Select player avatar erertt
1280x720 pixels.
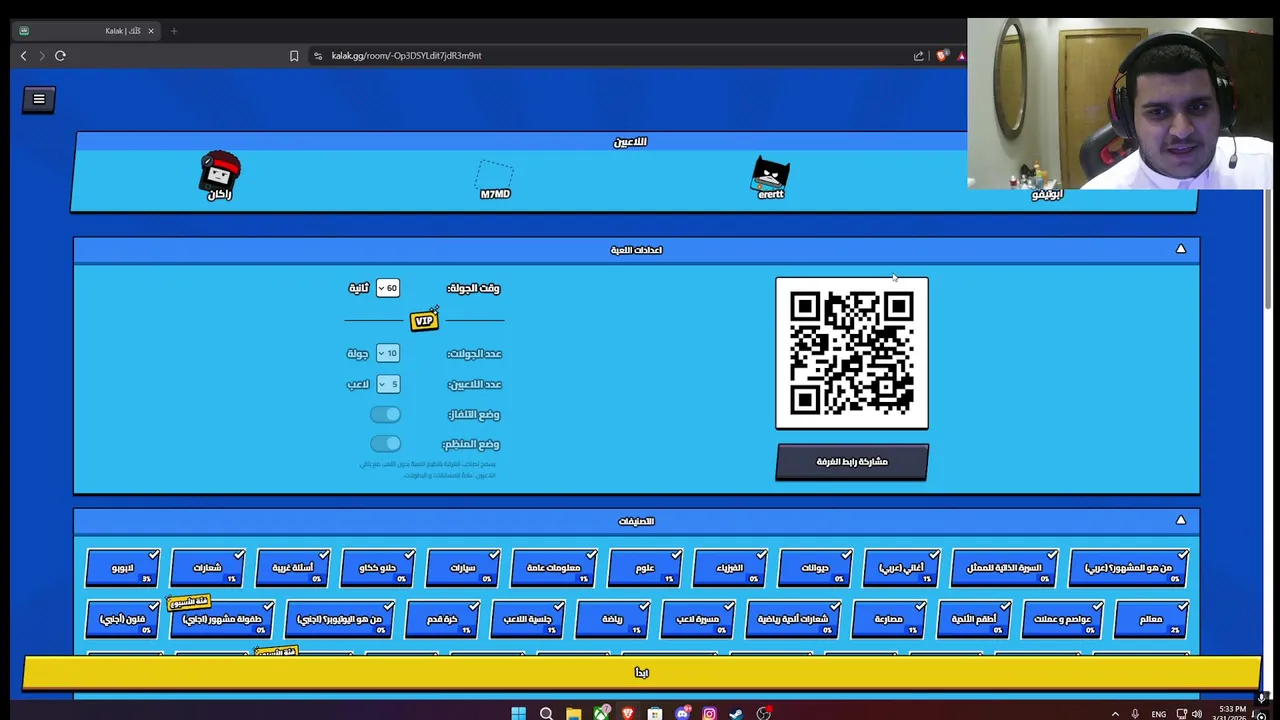(x=770, y=176)
